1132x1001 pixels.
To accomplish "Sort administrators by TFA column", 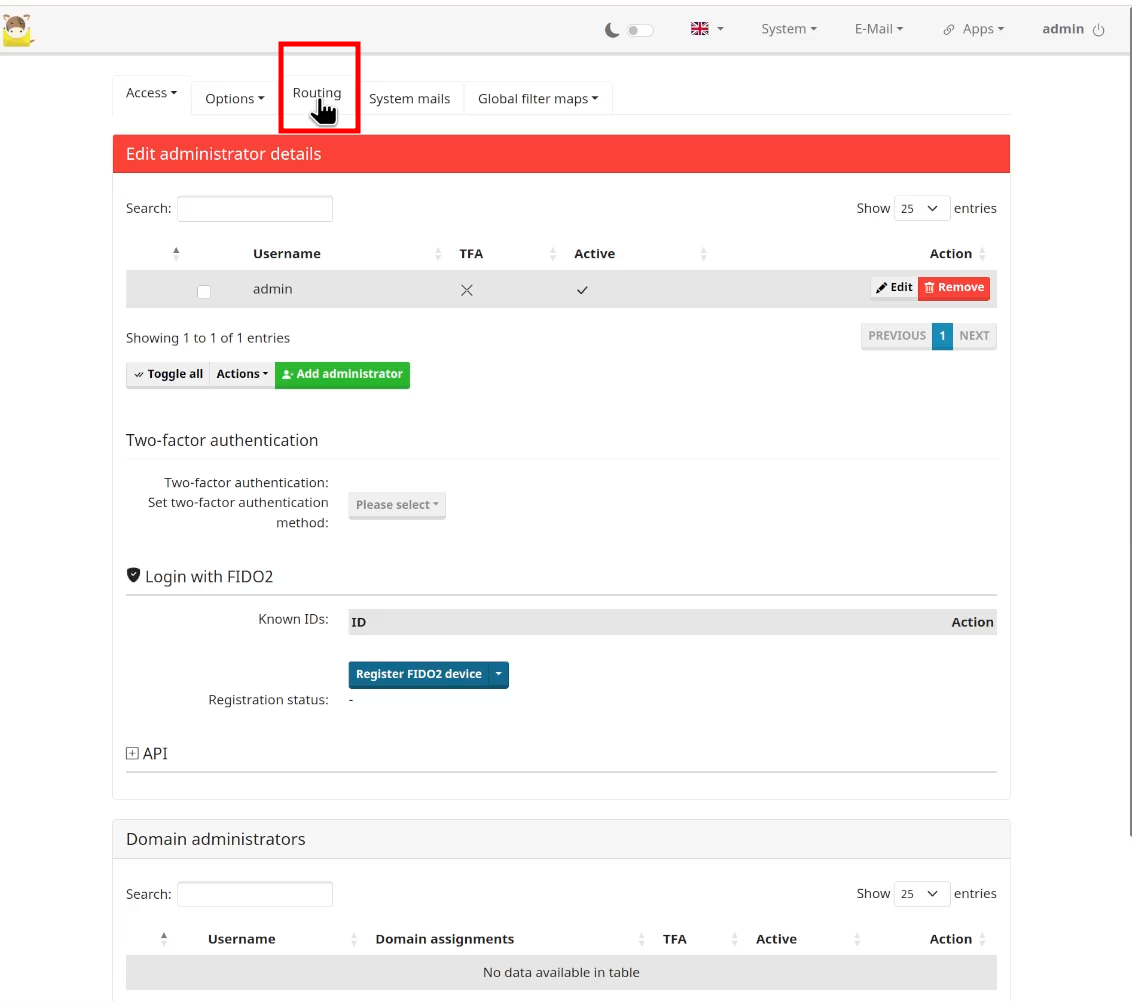I will [x=471, y=254].
